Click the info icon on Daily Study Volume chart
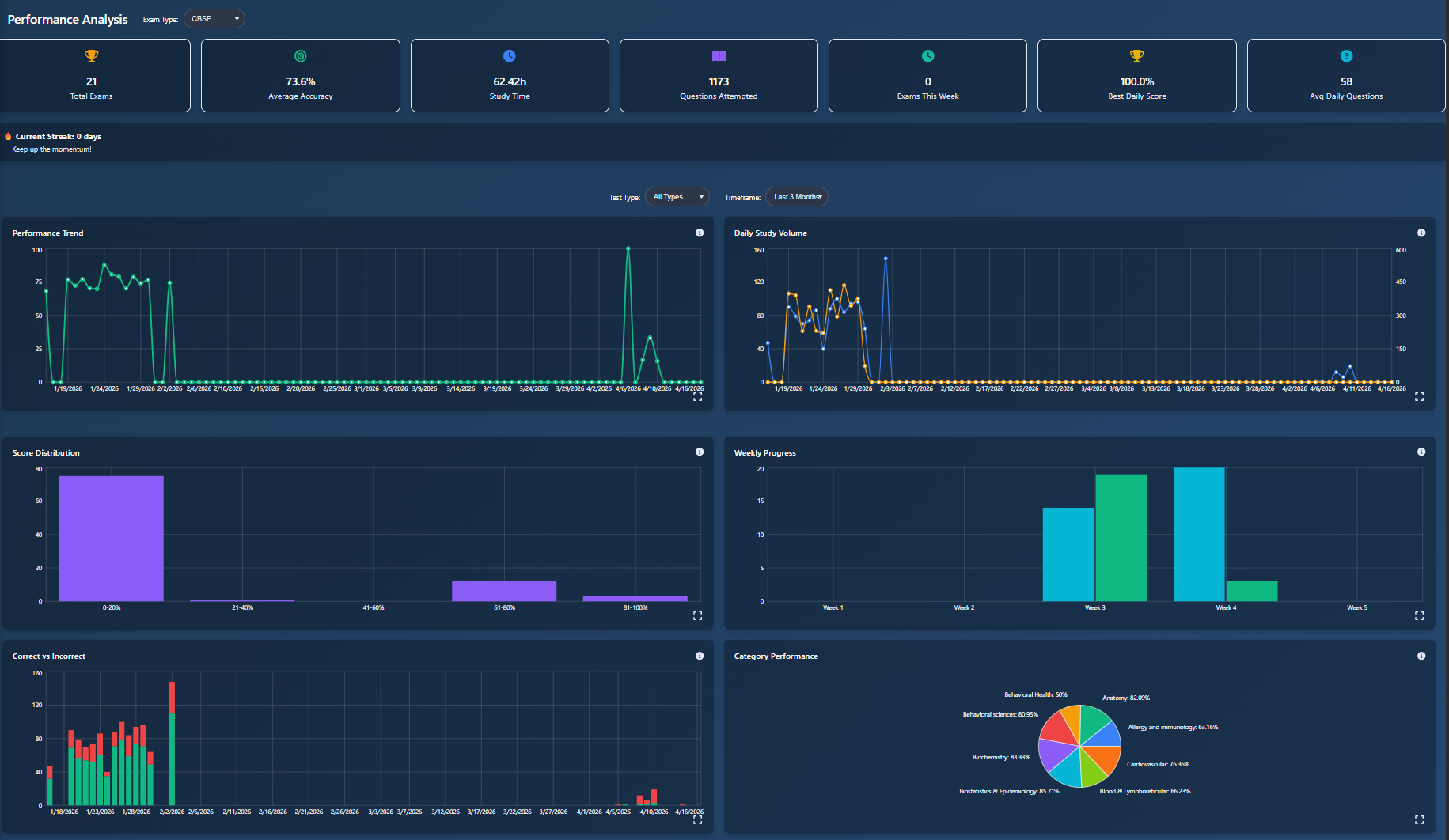The image size is (1449, 840). [x=1421, y=233]
